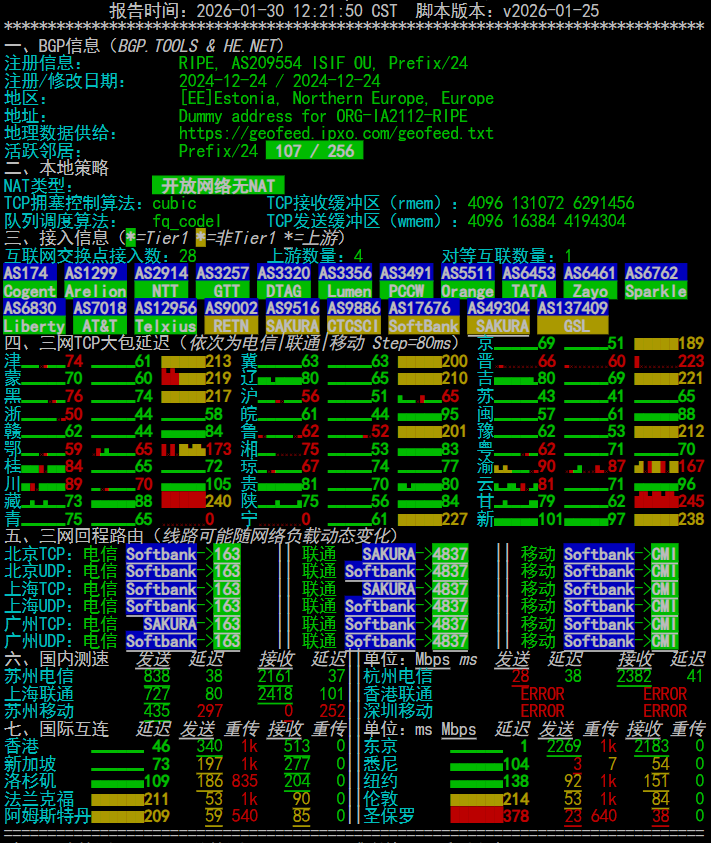Image resolution: width=711 pixels, height=843 pixels.
Task: Click the PCCW label
Action: [406, 291]
